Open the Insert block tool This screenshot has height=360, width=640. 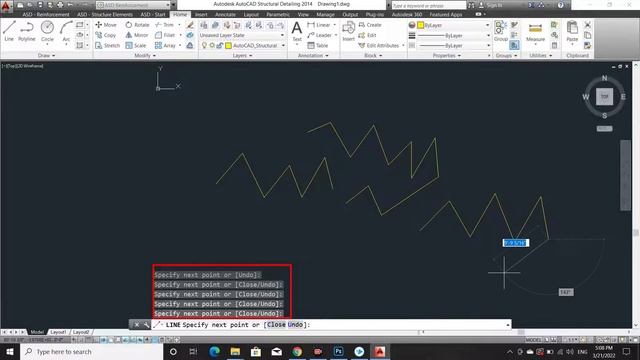[348, 31]
